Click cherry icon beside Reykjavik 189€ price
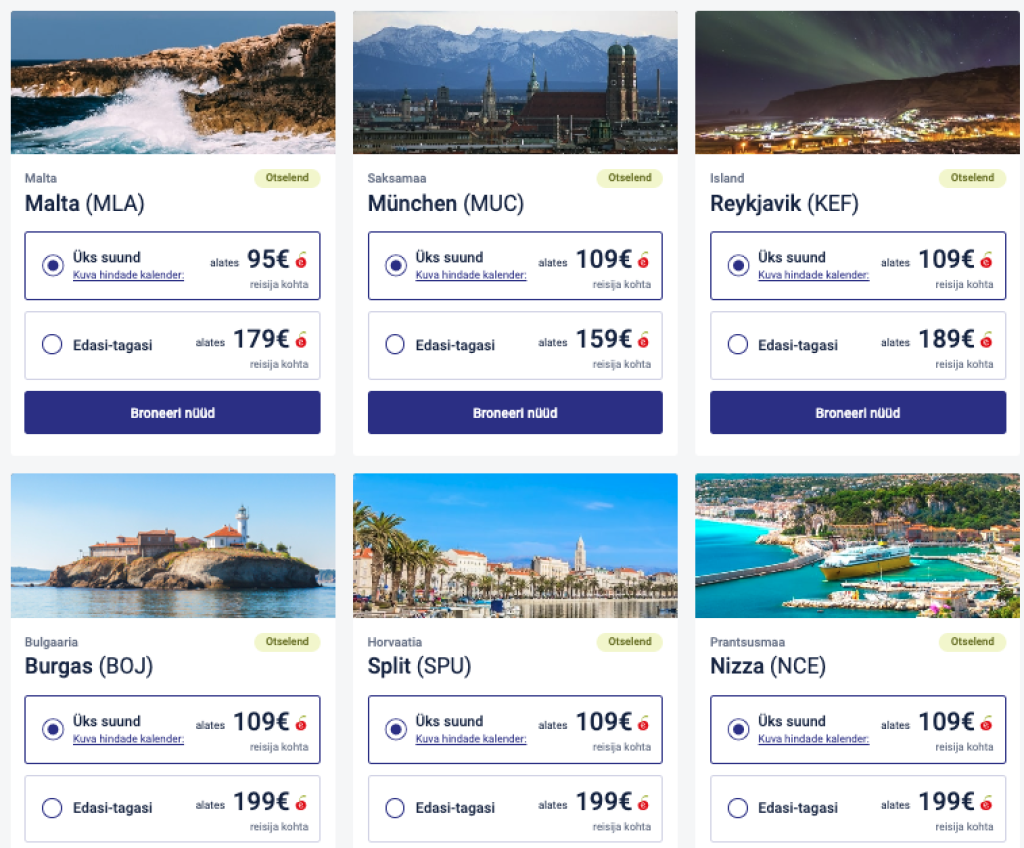 (986, 340)
